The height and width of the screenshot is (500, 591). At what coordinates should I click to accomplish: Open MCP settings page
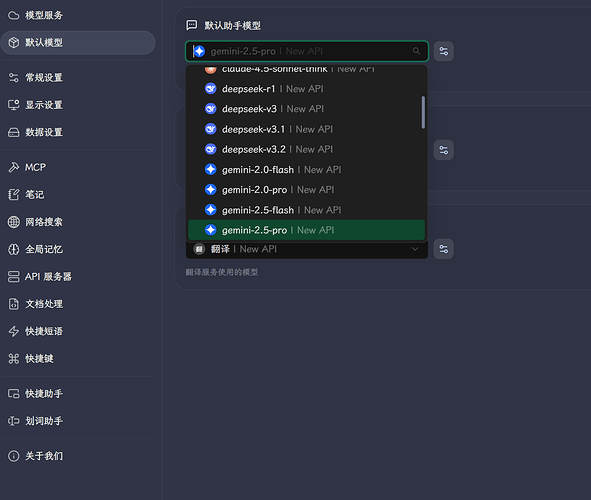point(78,167)
